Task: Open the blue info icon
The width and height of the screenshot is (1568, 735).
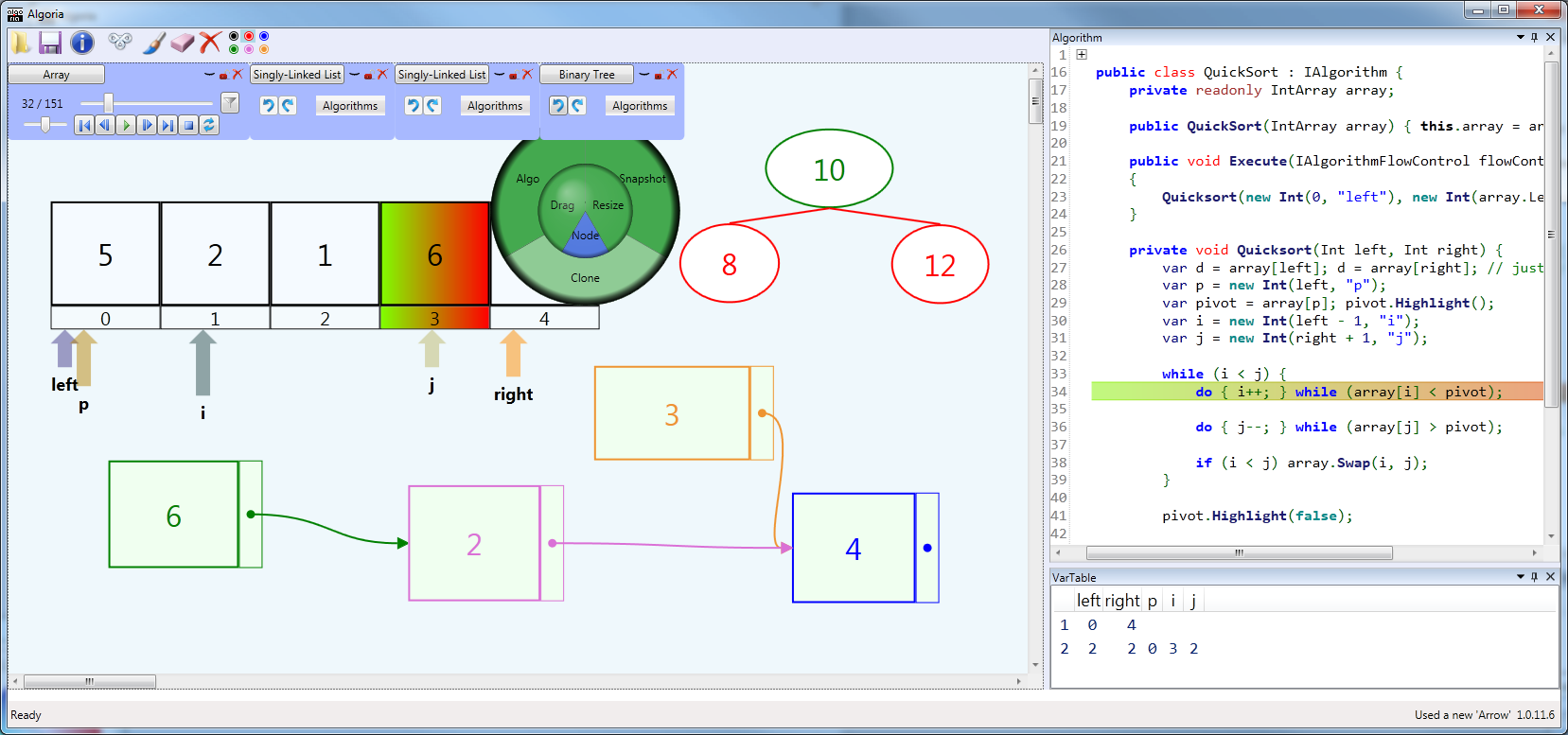Action: click(82, 43)
